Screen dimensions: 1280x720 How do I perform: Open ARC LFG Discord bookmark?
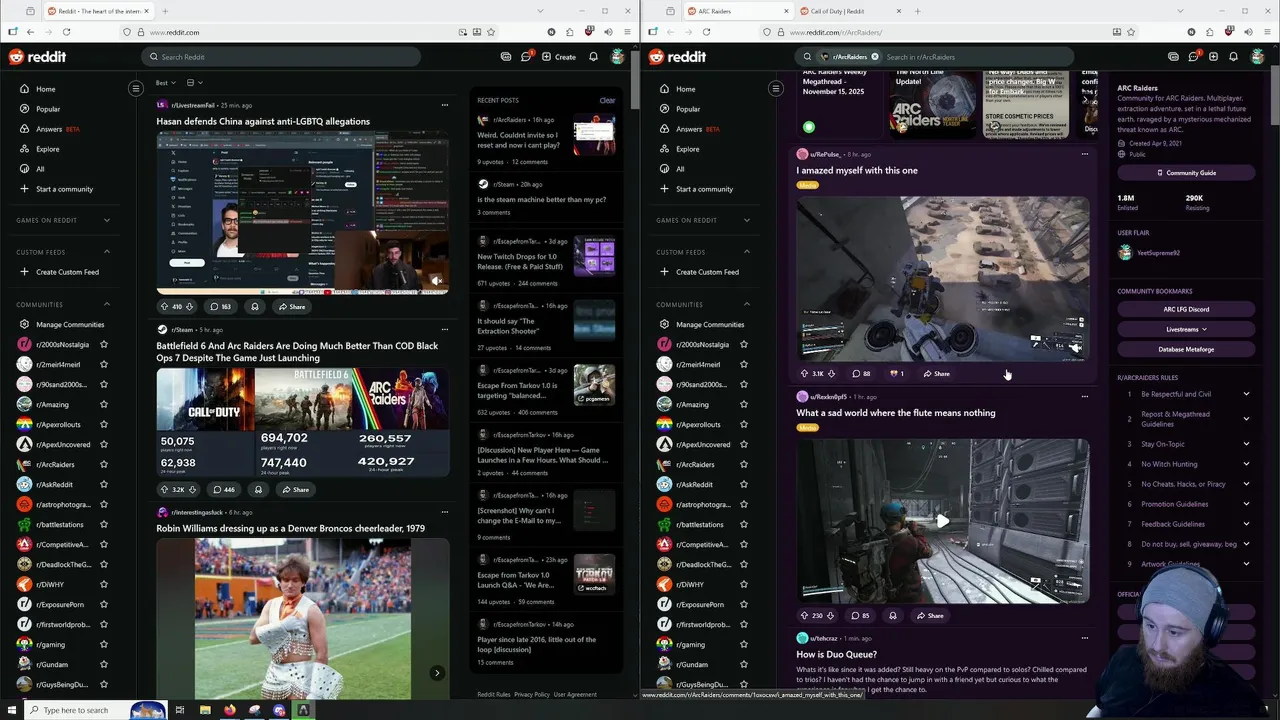[1186, 309]
